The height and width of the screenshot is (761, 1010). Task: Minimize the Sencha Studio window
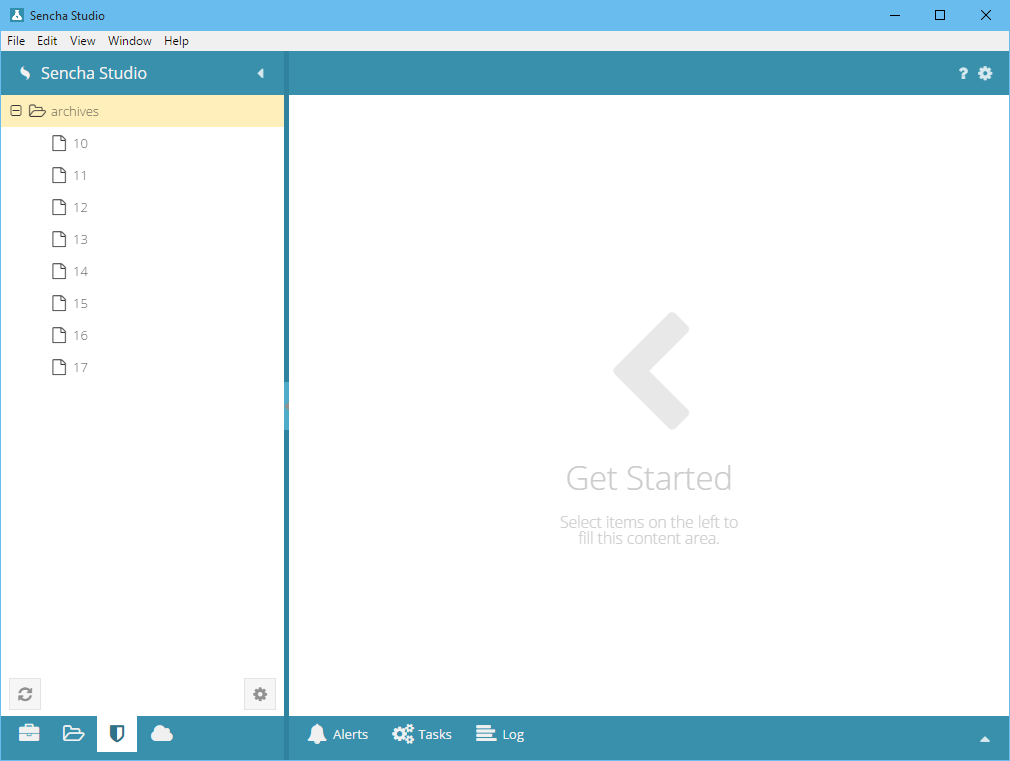tap(895, 15)
